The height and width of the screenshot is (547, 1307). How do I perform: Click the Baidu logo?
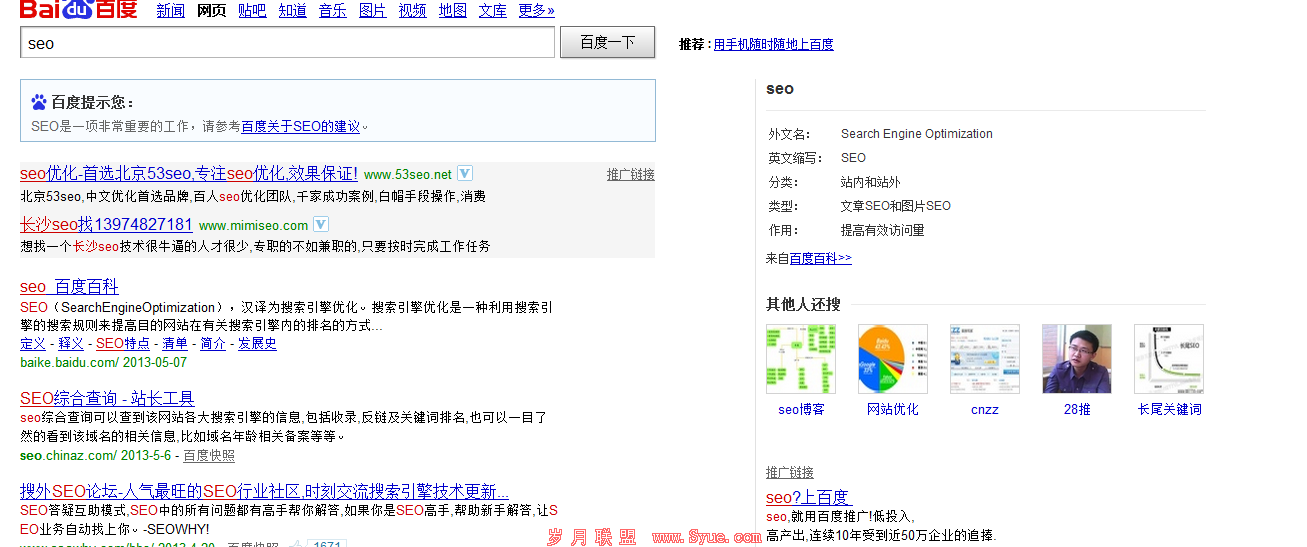tap(78, 10)
